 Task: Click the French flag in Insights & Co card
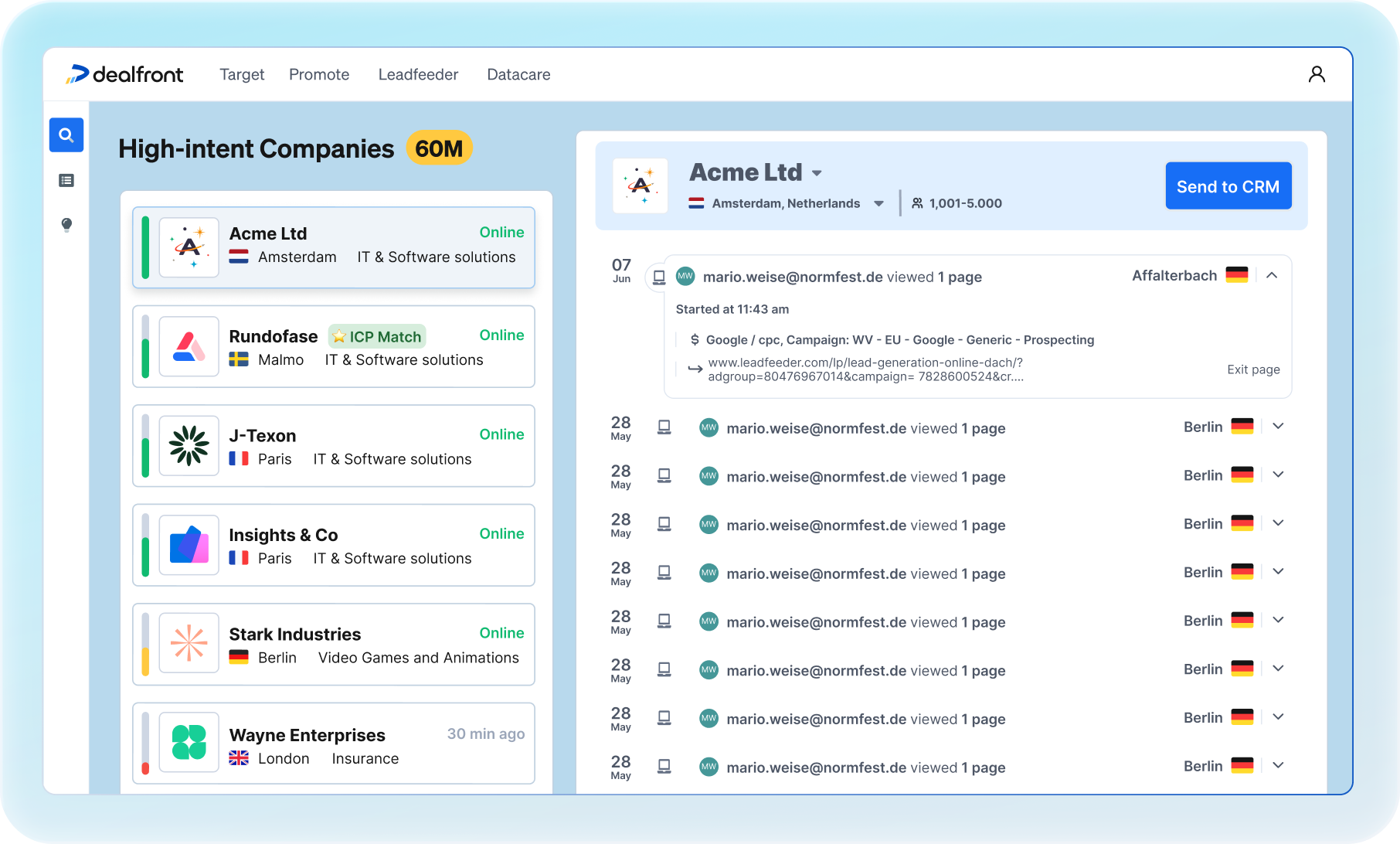click(x=239, y=557)
